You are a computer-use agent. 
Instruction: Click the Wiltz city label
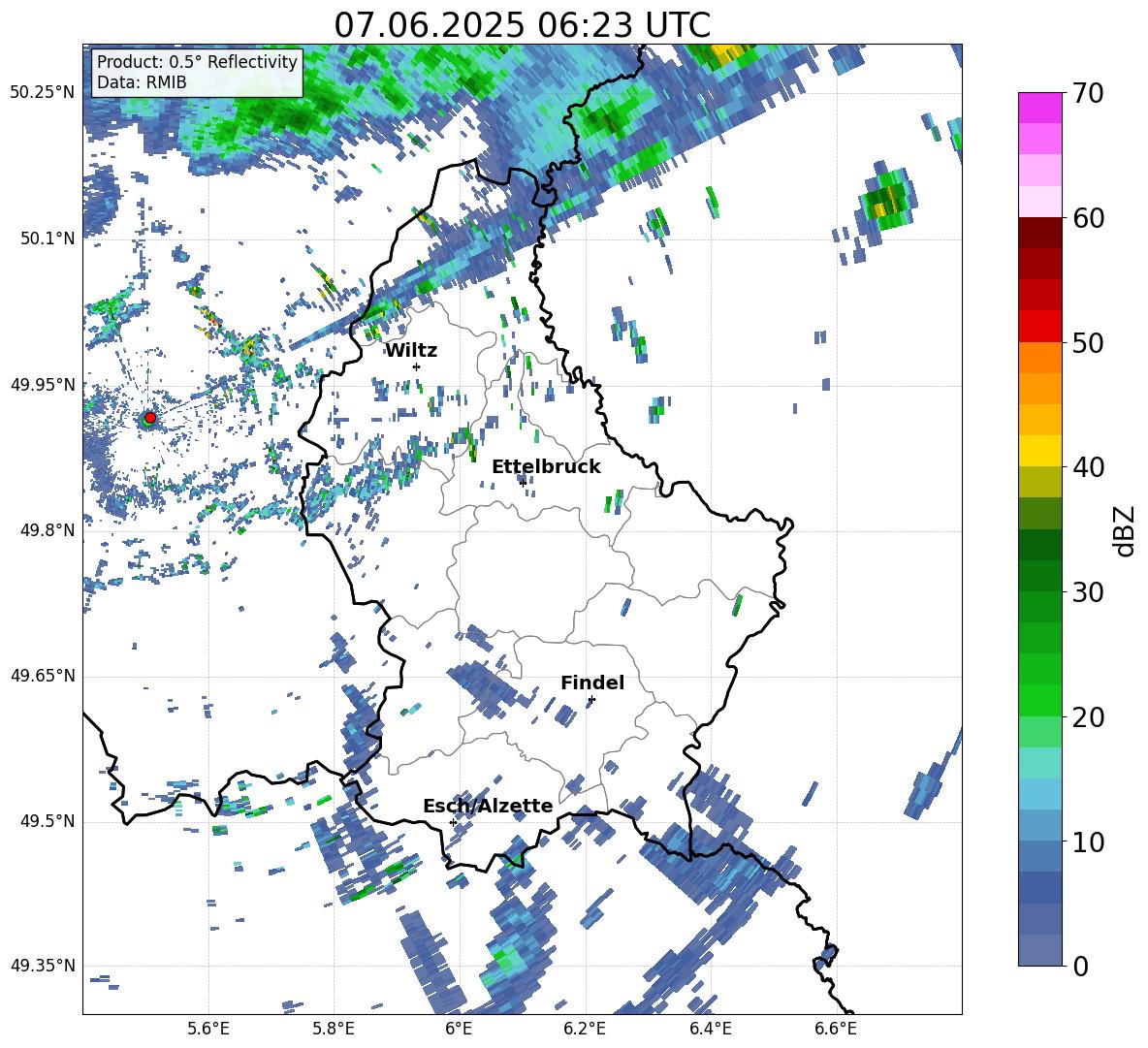pyautogui.click(x=411, y=351)
